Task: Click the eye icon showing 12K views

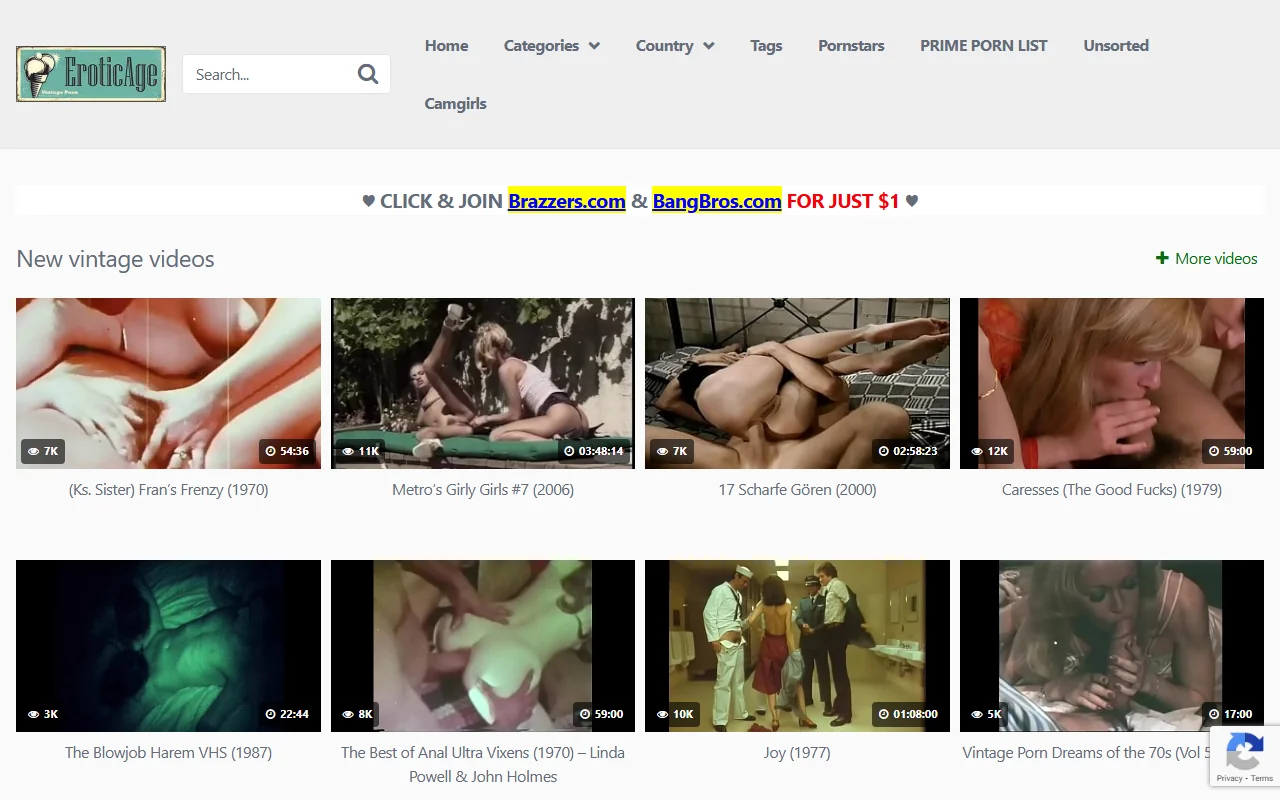Action: tap(977, 451)
